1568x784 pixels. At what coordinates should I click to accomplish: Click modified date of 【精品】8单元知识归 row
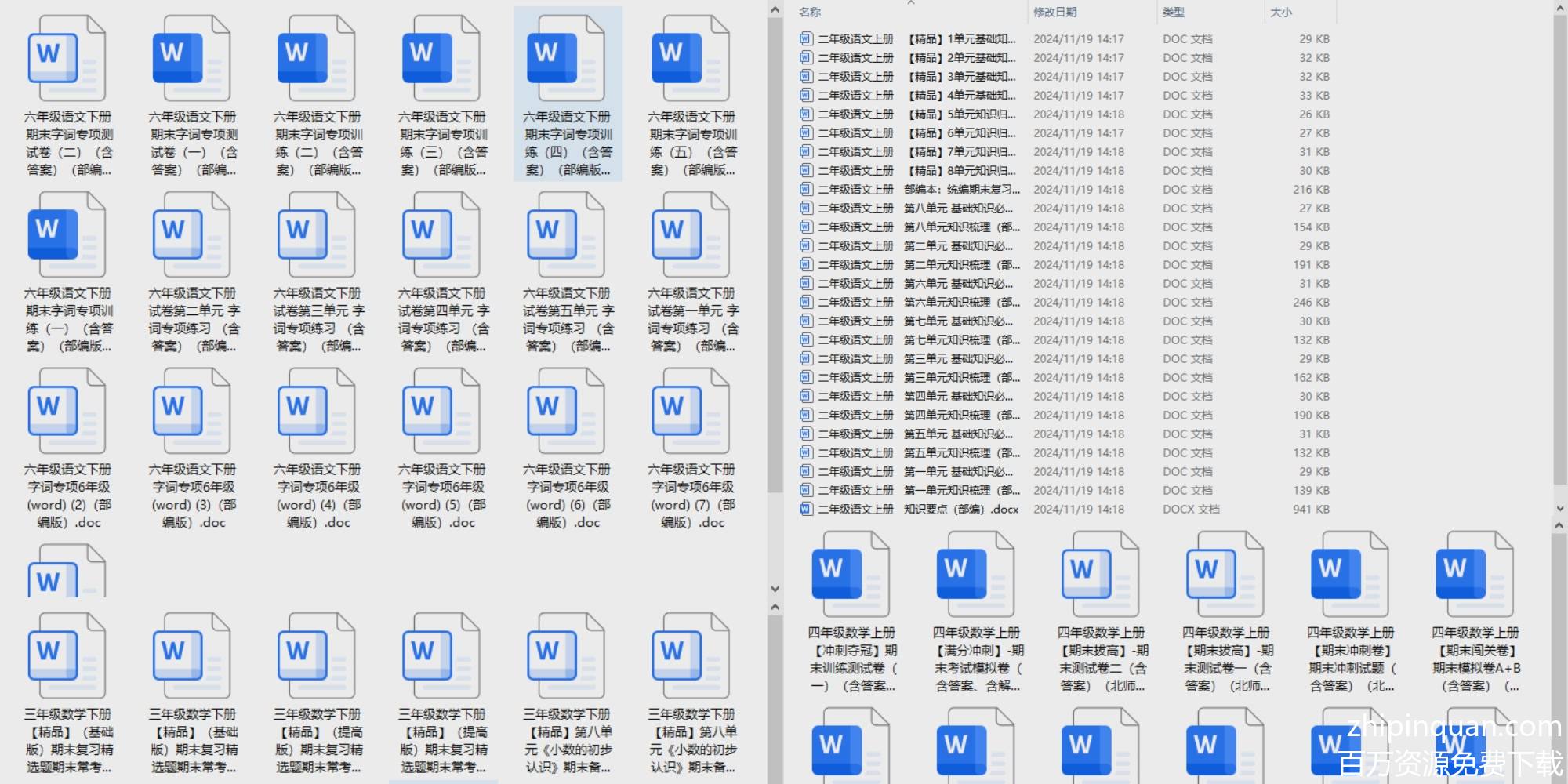pyautogui.click(x=1079, y=170)
